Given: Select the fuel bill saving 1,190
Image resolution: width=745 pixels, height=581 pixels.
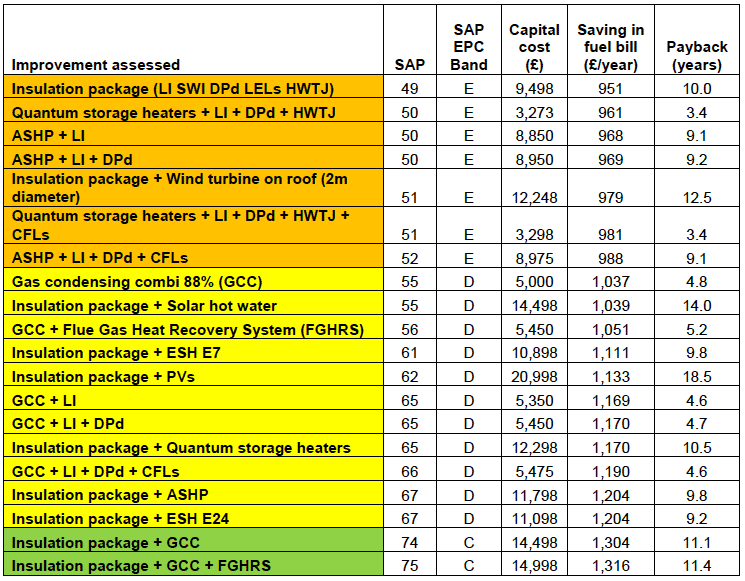Looking at the screenshot, I should click(611, 472).
